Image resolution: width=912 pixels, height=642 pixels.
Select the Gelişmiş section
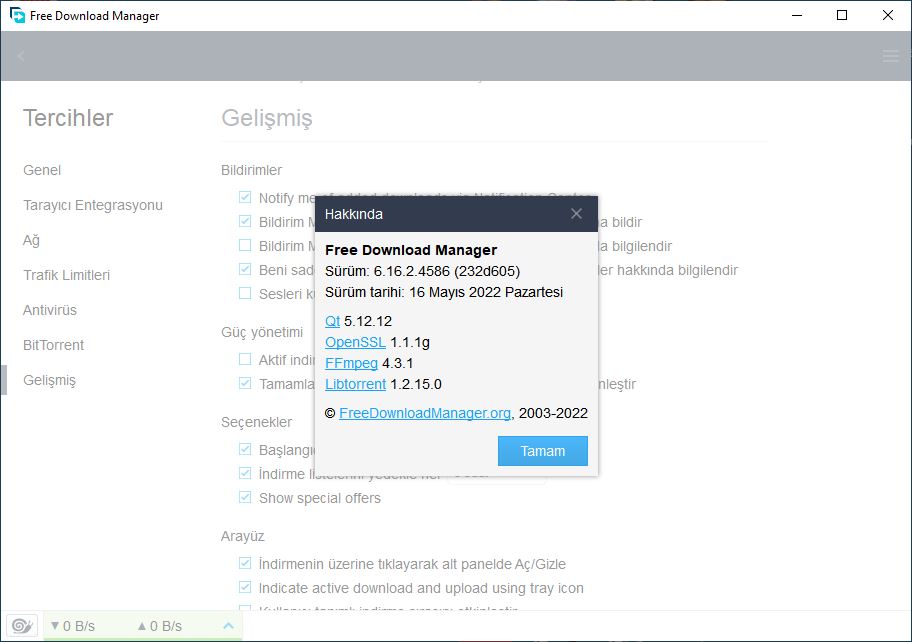49,380
